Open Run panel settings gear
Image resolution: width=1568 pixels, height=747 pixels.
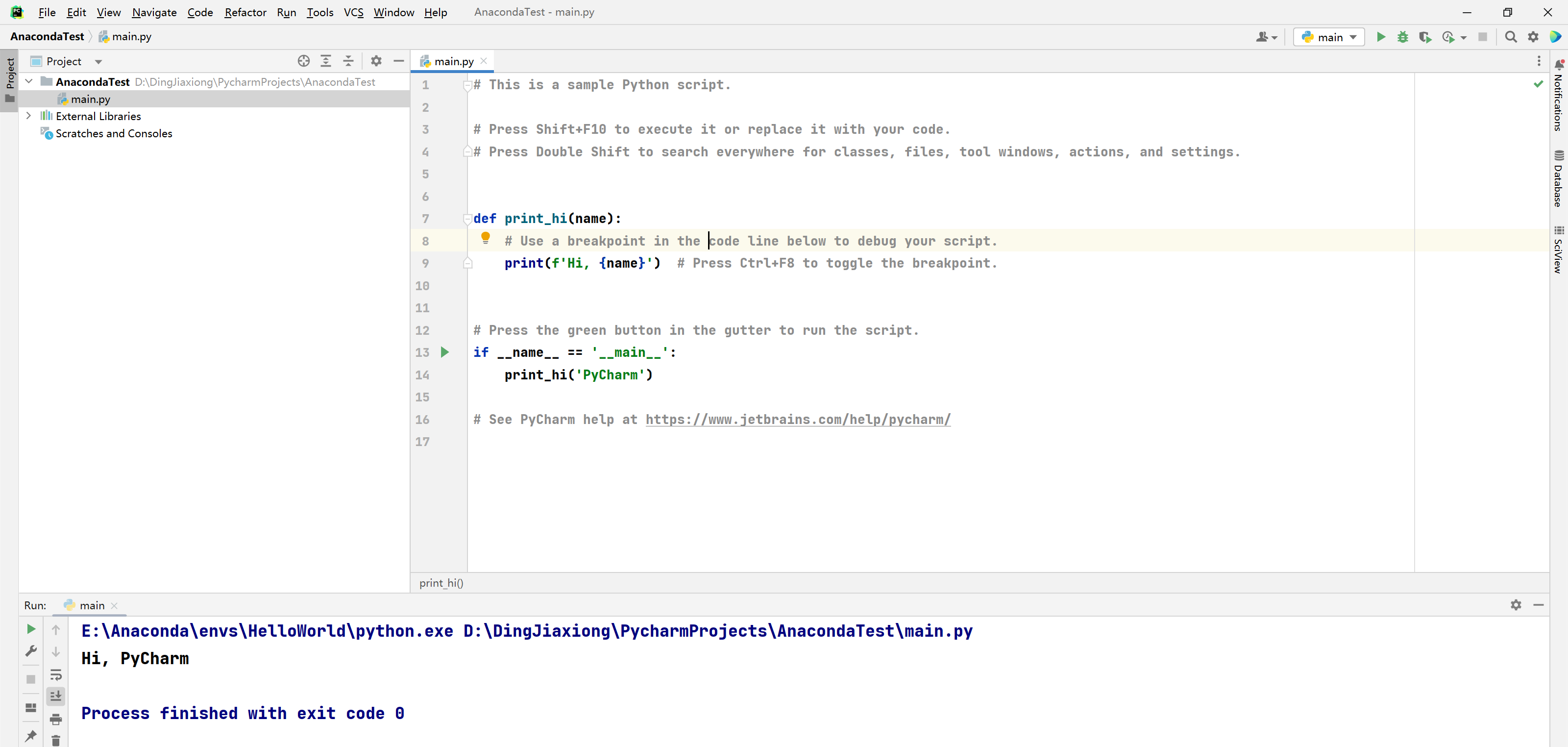coord(1516,605)
